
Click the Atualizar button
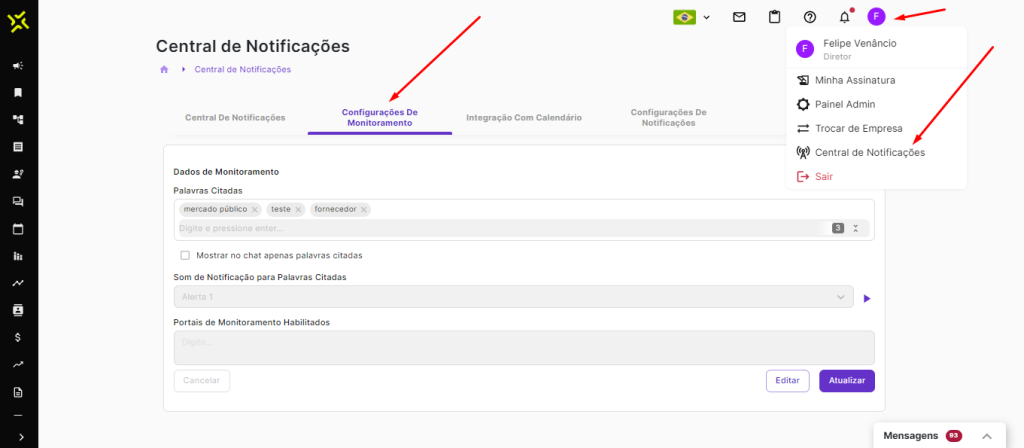[x=846, y=381]
